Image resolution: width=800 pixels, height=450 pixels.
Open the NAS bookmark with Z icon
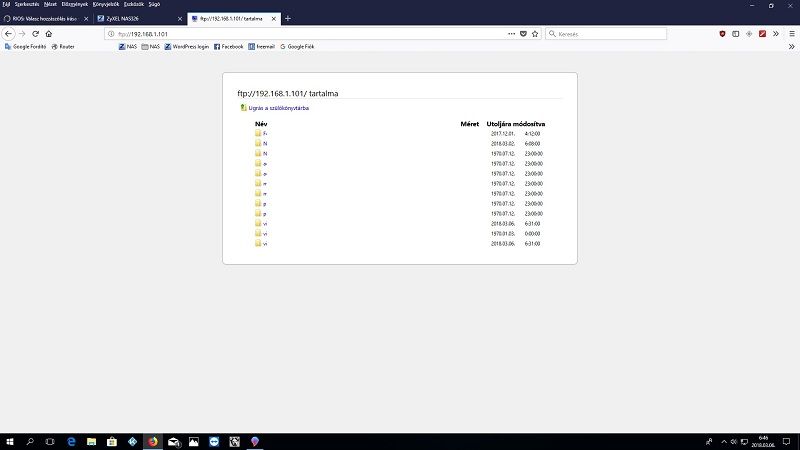pyautogui.click(x=128, y=46)
